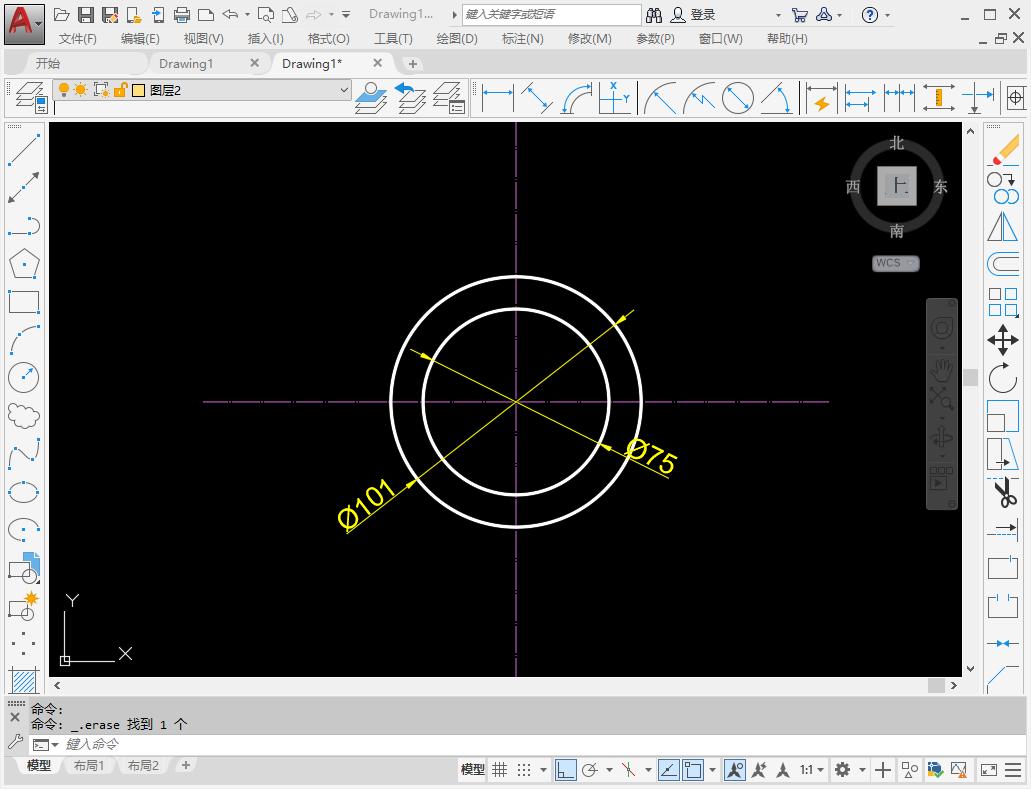This screenshot has height=789, width=1031.
Task: Select the Line tool in left toolbar
Action: [25, 147]
